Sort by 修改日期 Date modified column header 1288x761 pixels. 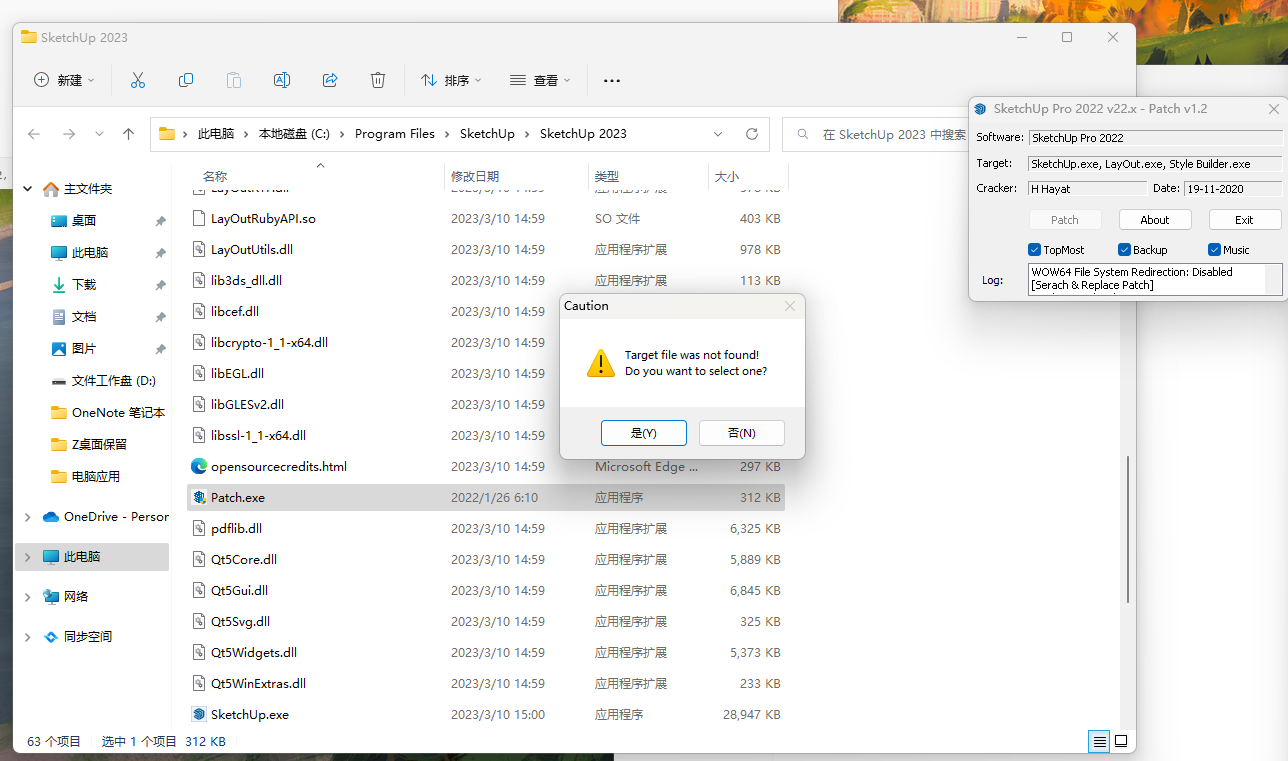475,176
